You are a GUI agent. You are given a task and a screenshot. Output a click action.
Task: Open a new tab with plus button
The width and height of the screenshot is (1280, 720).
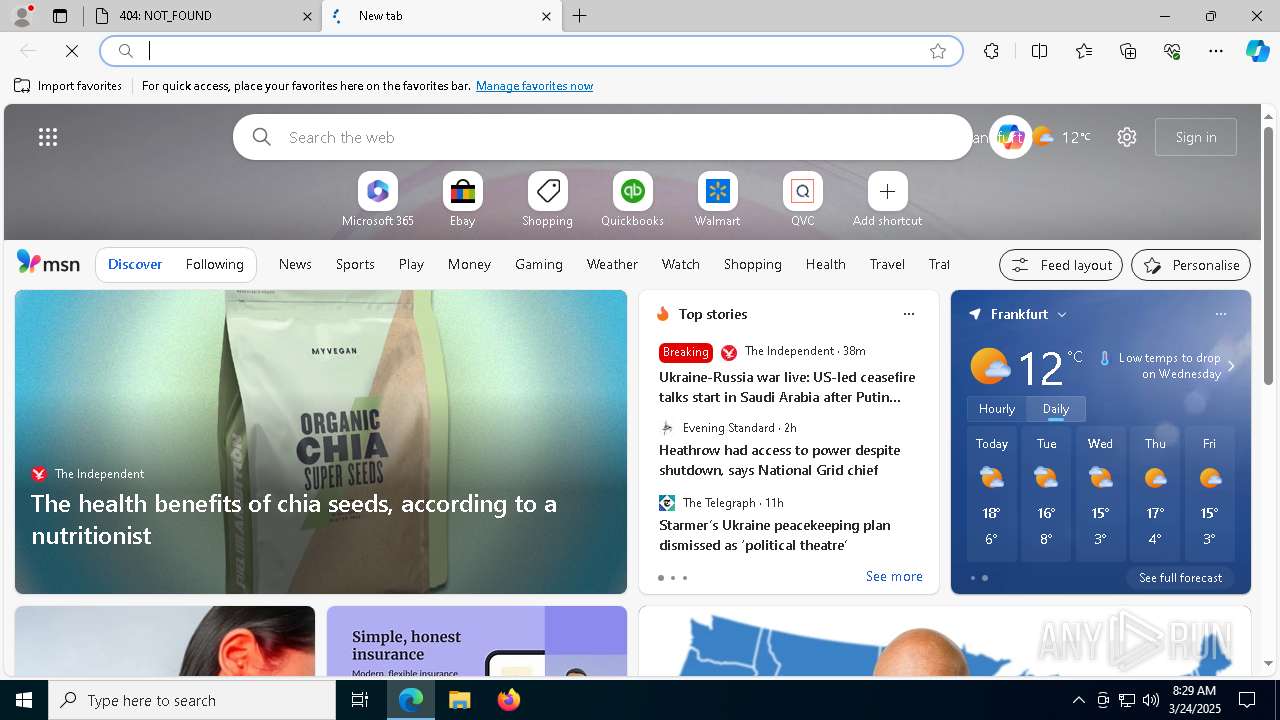tap(580, 16)
